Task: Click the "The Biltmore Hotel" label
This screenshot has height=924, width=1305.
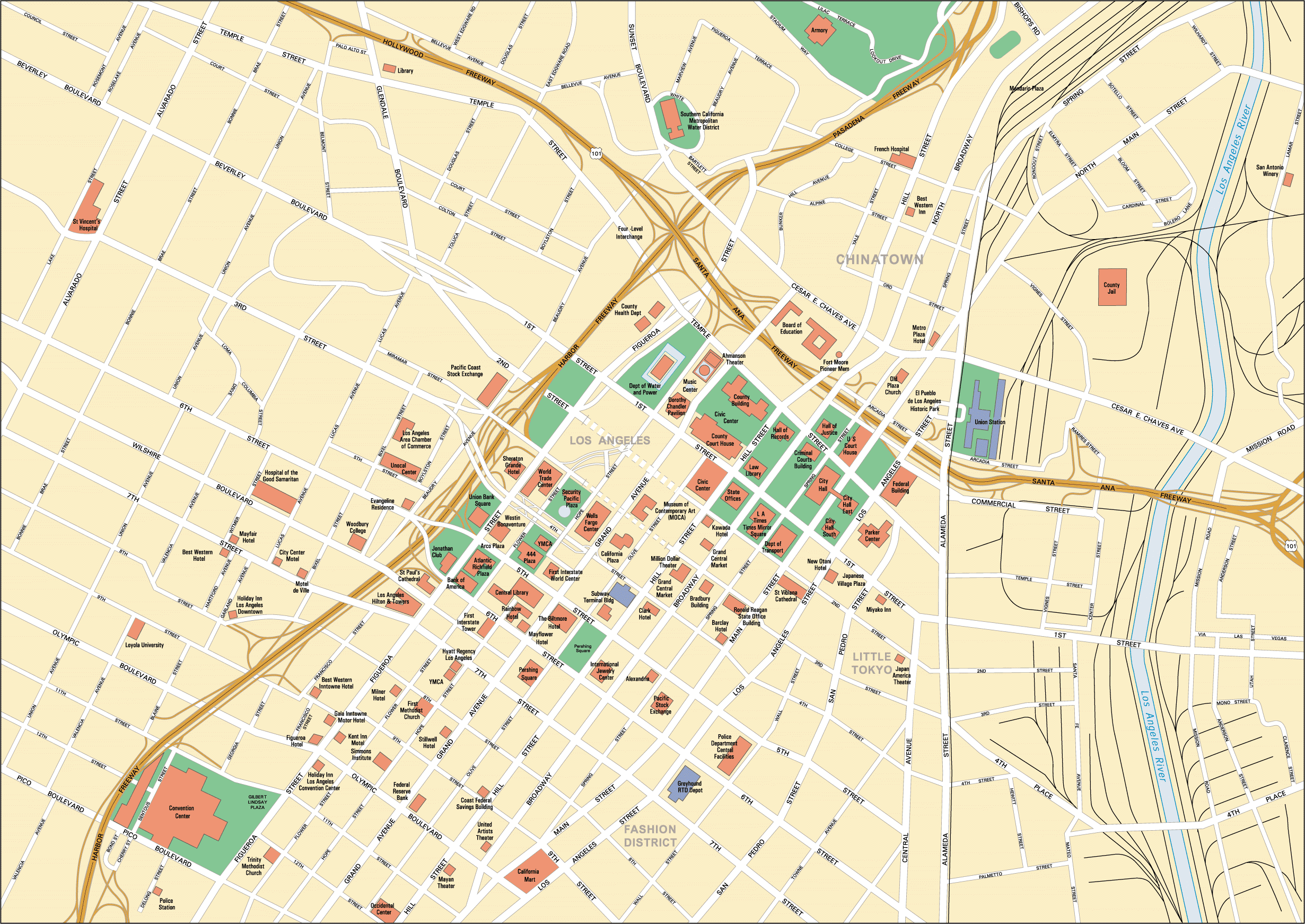Action: pyautogui.click(x=553, y=622)
